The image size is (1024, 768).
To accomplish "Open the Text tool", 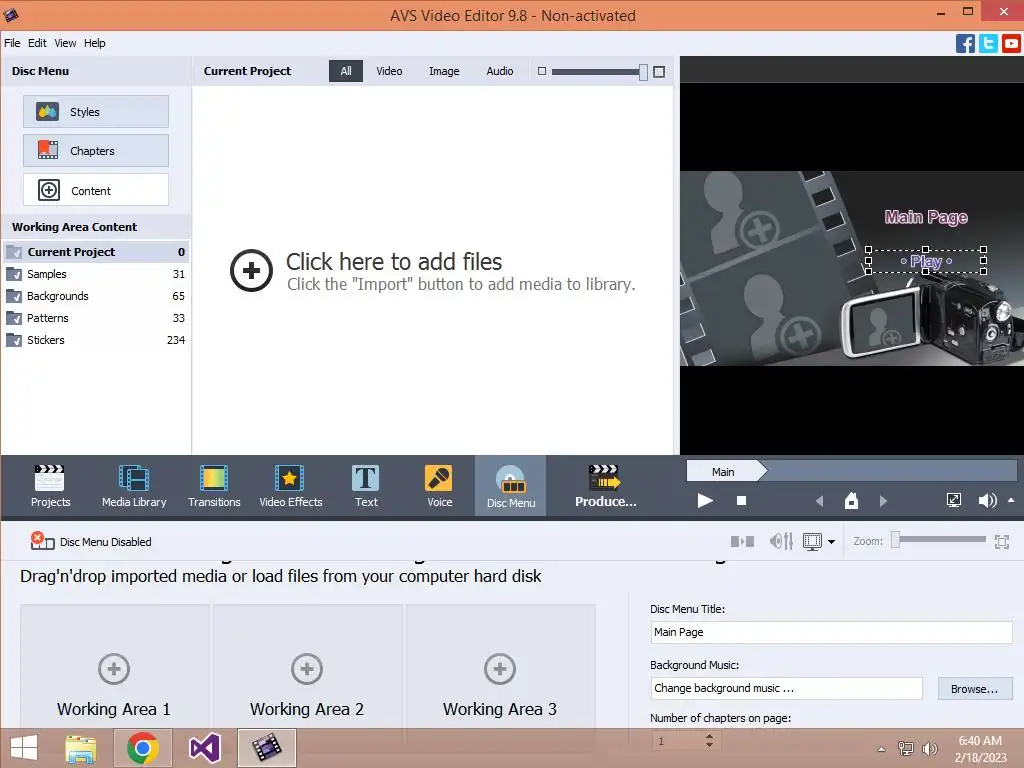I will tap(366, 486).
